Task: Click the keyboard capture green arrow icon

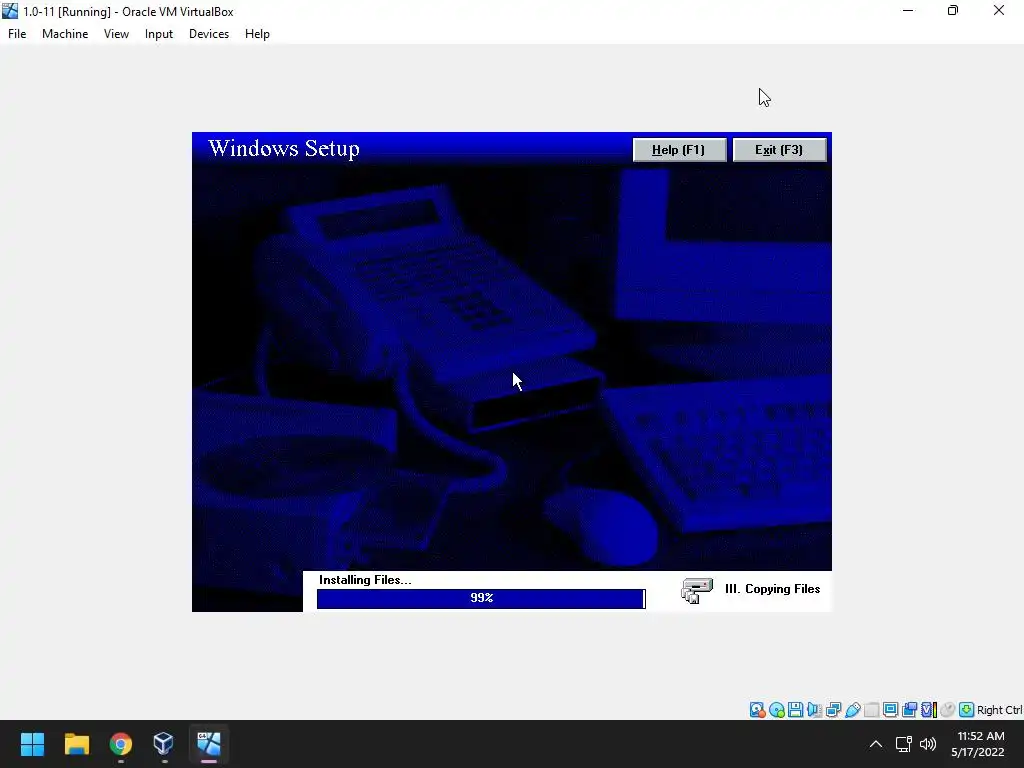Action: (967, 710)
